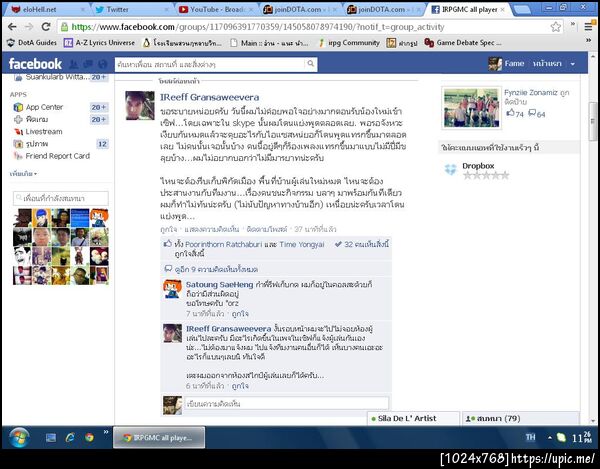Open the Chrome menu icon
Viewport: 600px width, 469px height.
pos(589,27)
